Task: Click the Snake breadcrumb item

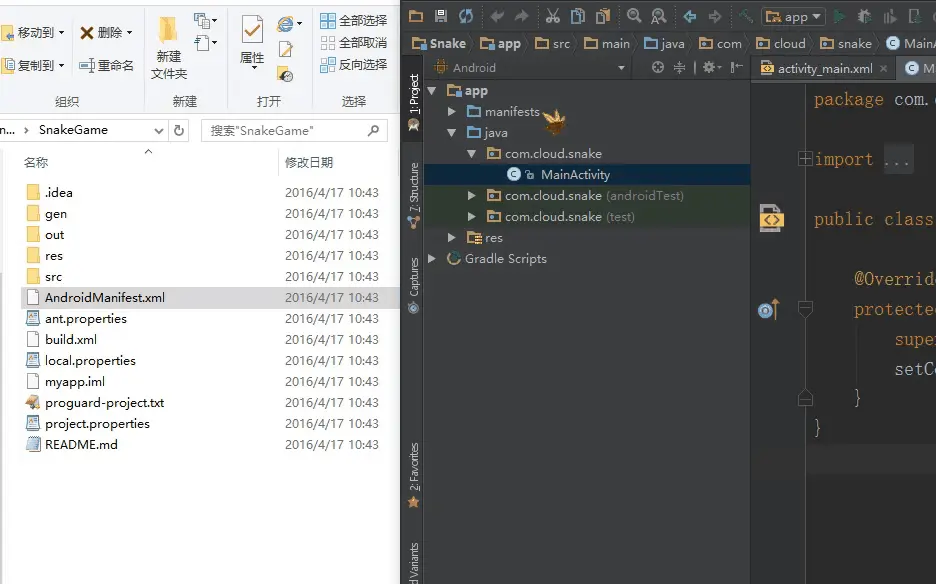Action: coord(439,43)
